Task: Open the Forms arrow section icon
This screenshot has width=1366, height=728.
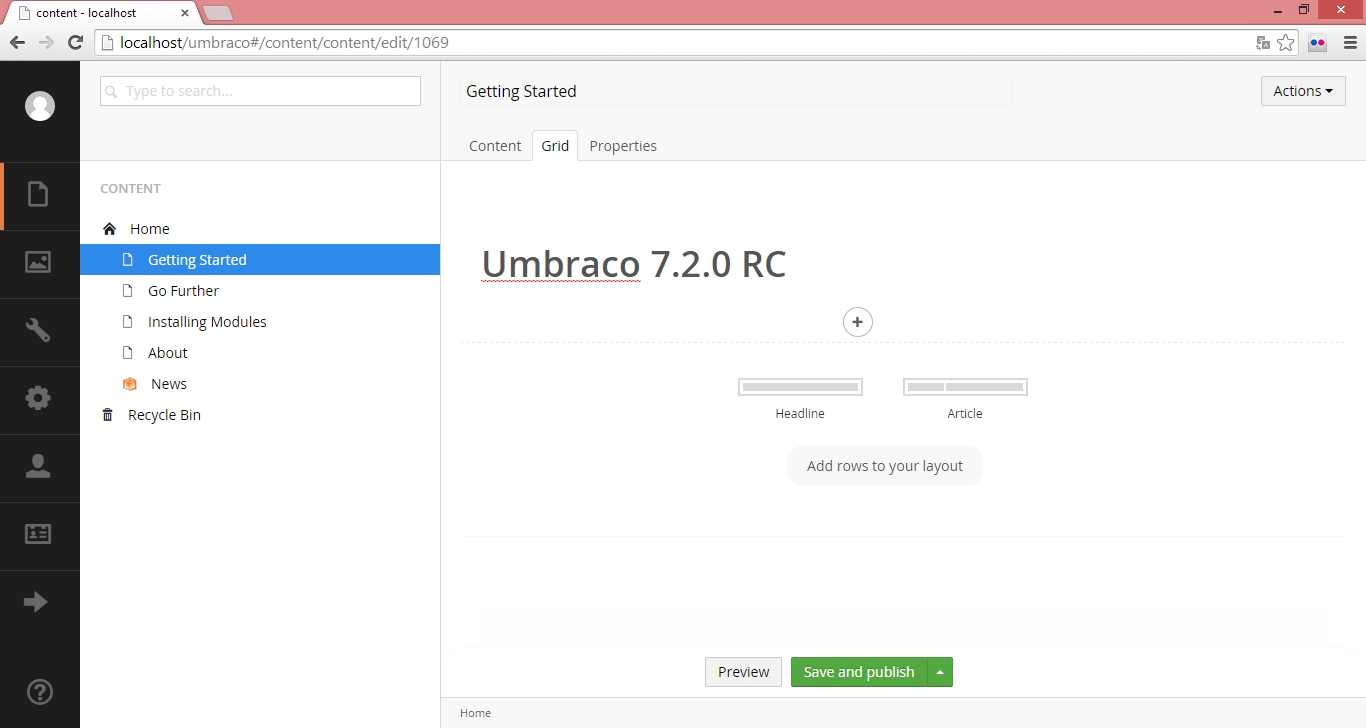Action: 36,602
